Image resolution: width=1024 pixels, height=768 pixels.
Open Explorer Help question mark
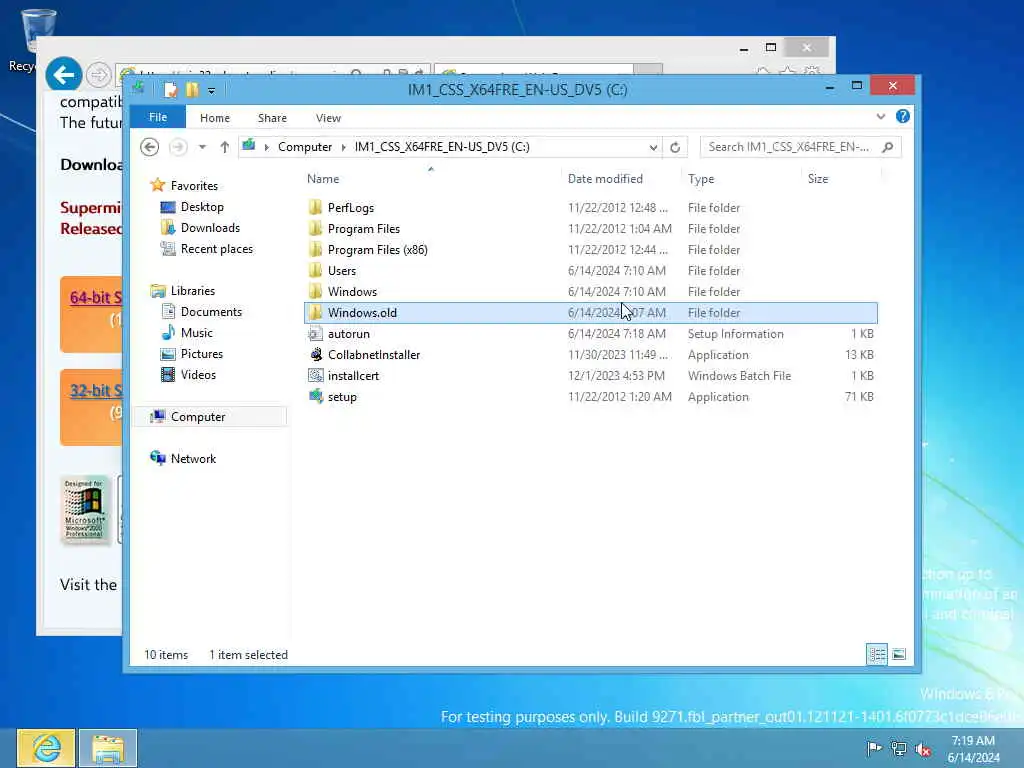(x=903, y=116)
